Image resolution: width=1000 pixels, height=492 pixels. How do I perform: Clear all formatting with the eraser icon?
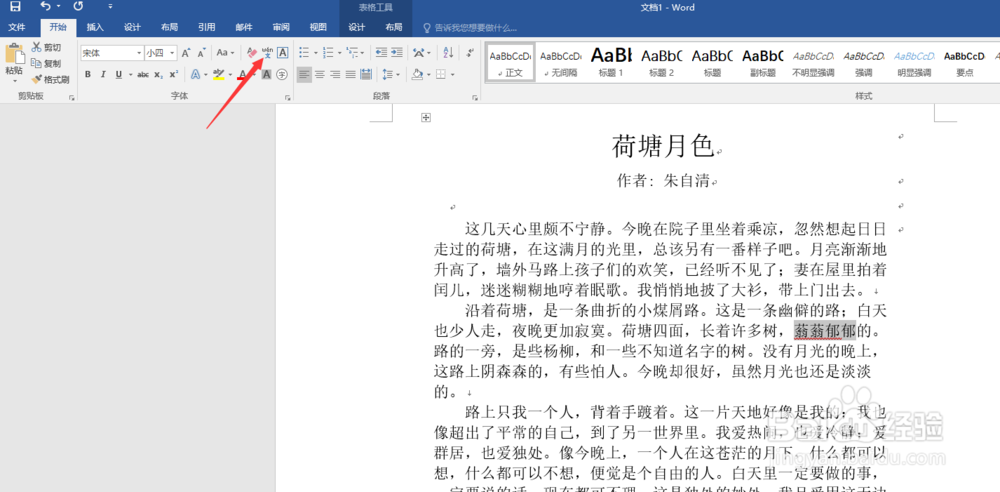click(252, 52)
